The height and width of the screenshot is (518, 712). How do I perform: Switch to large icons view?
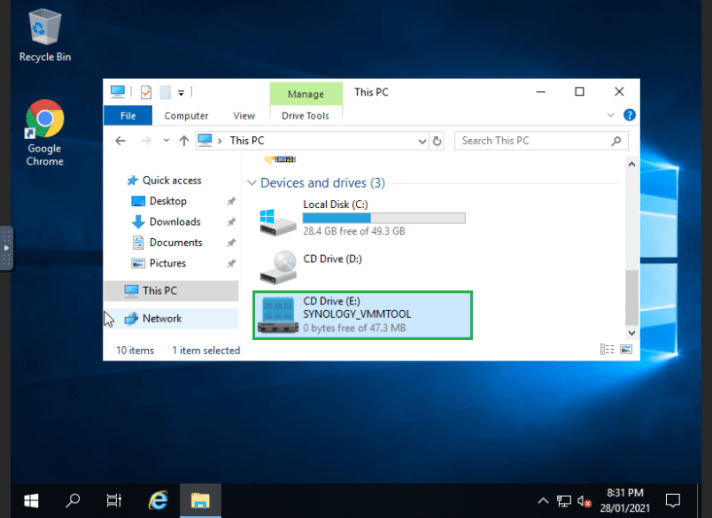click(627, 350)
